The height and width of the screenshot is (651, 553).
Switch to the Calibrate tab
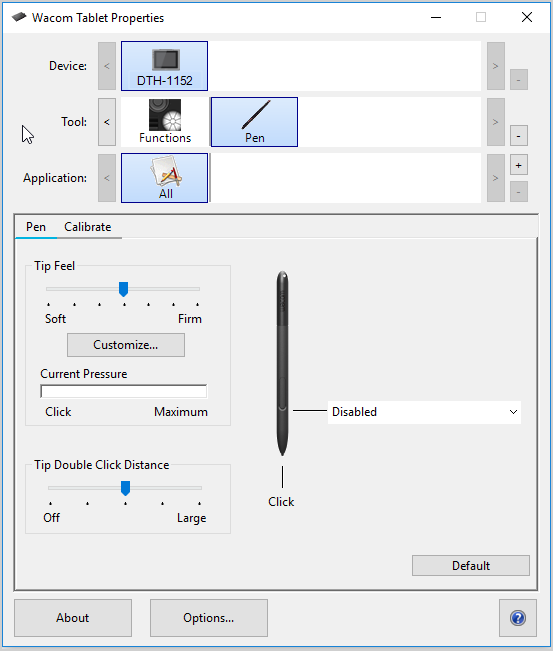tap(88, 227)
